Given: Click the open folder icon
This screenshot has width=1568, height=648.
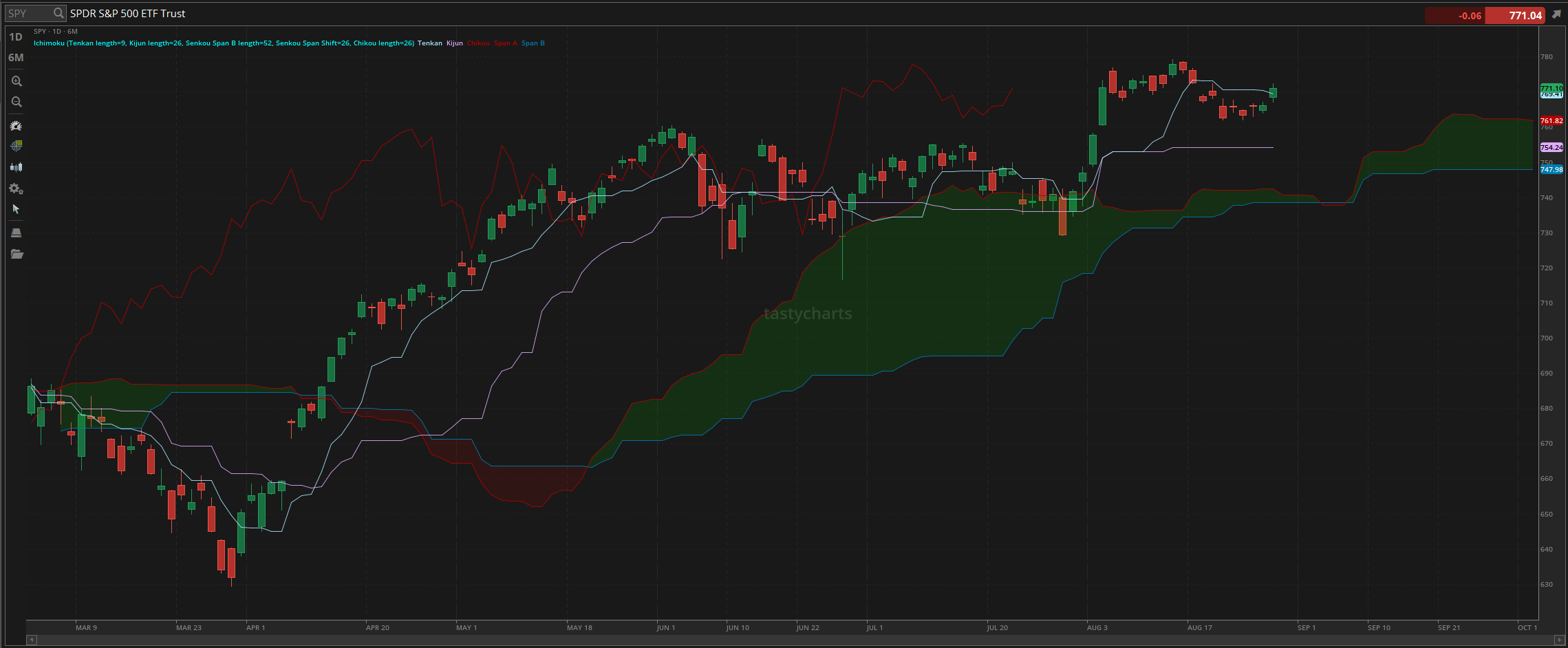Looking at the screenshot, I should coord(17,254).
